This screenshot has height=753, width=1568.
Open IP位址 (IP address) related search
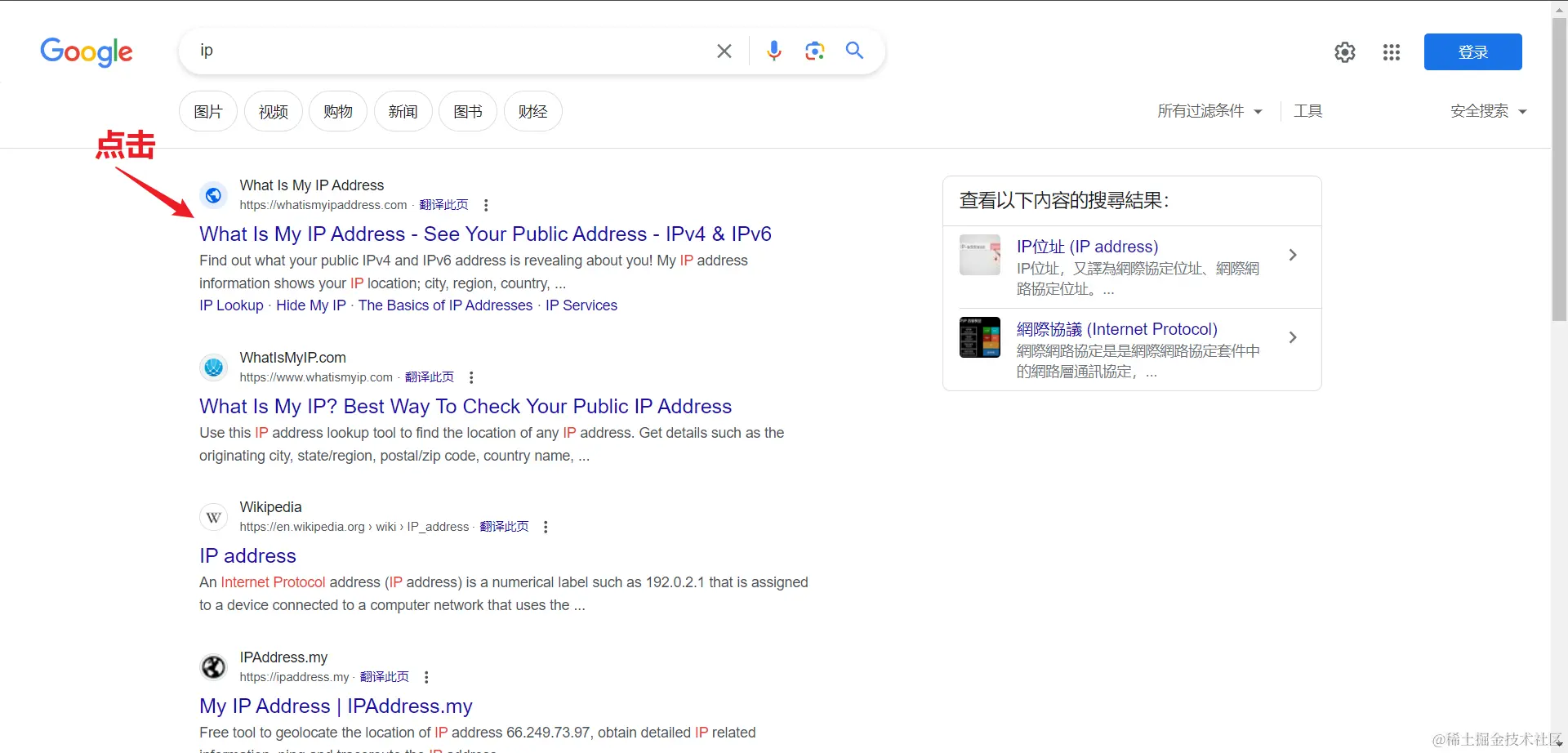pyautogui.click(x=1087, y=247)
